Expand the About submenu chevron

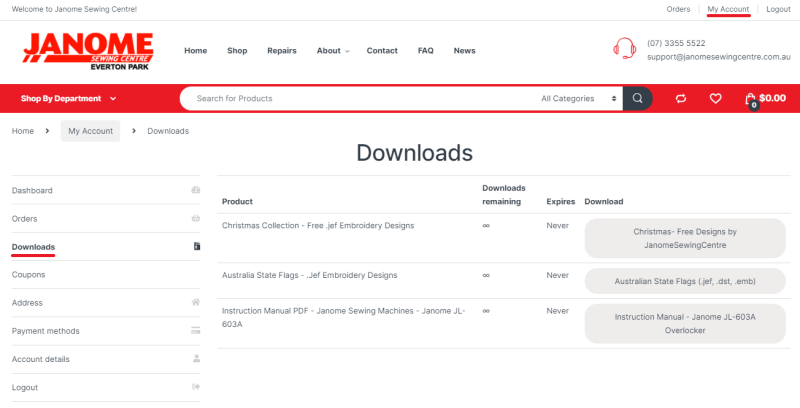coord(347,51)
